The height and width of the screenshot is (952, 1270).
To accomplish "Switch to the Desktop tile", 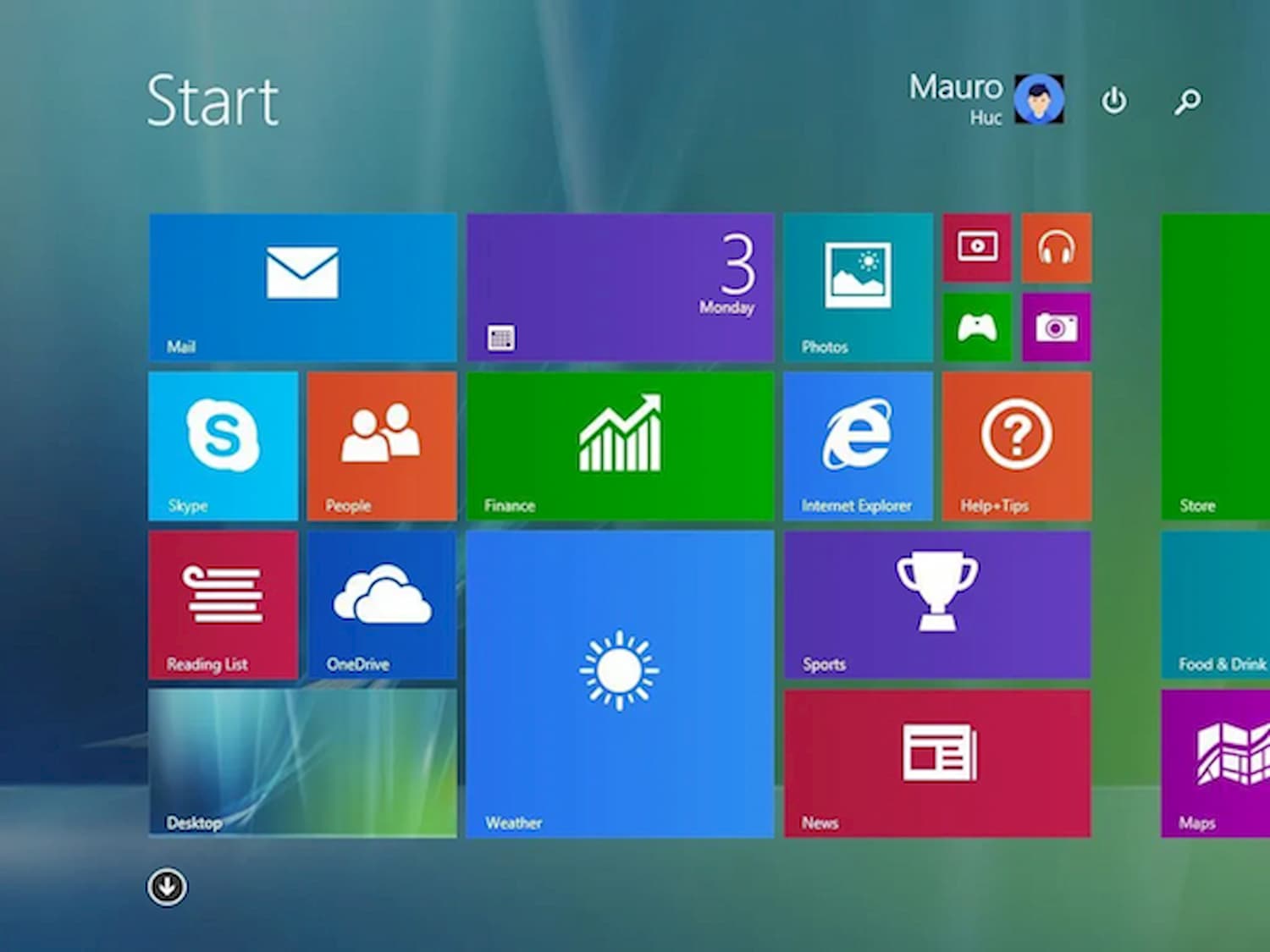I will (302, 762).
